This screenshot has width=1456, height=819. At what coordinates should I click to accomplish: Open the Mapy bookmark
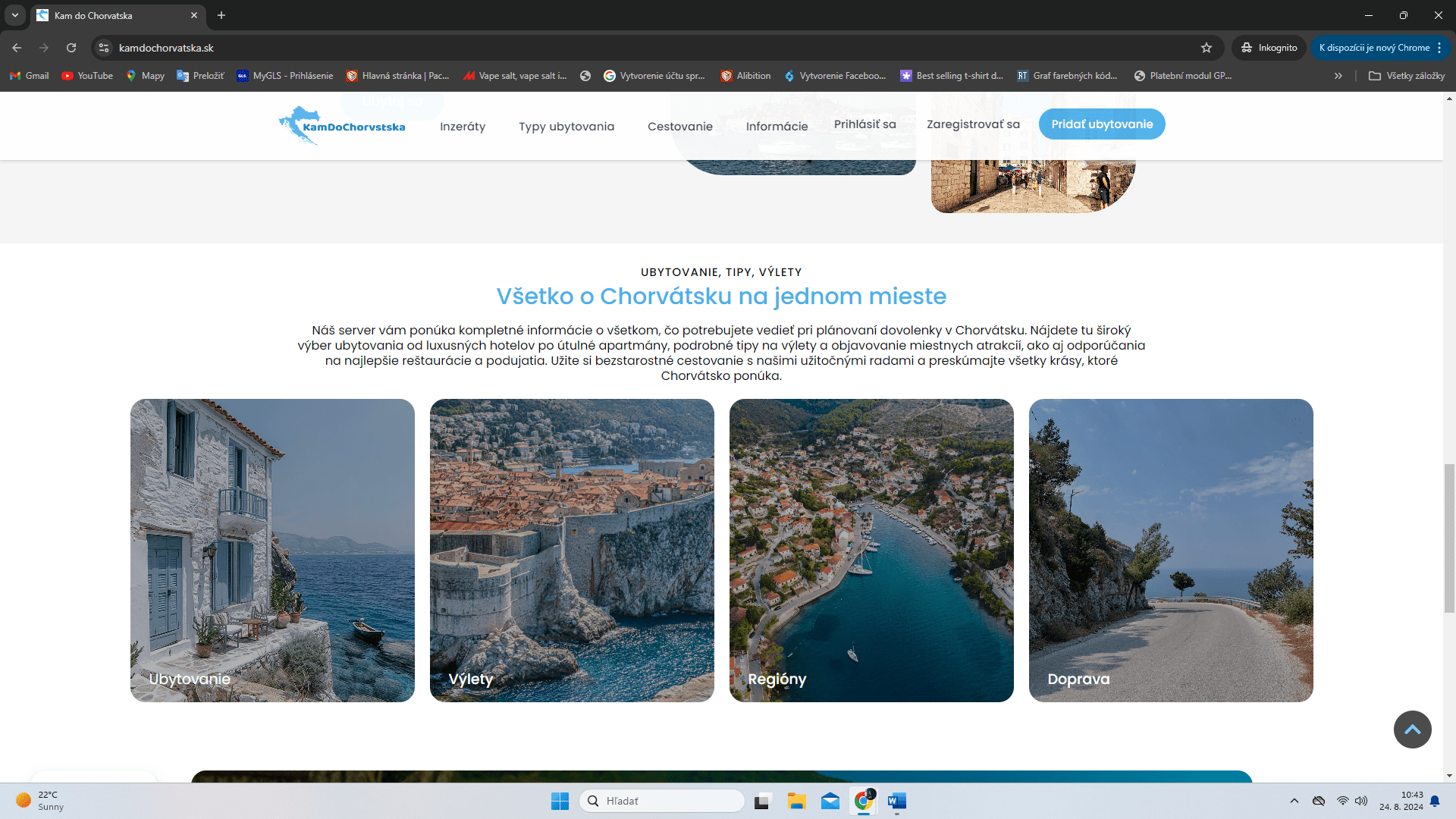click(x=145, y=76)
